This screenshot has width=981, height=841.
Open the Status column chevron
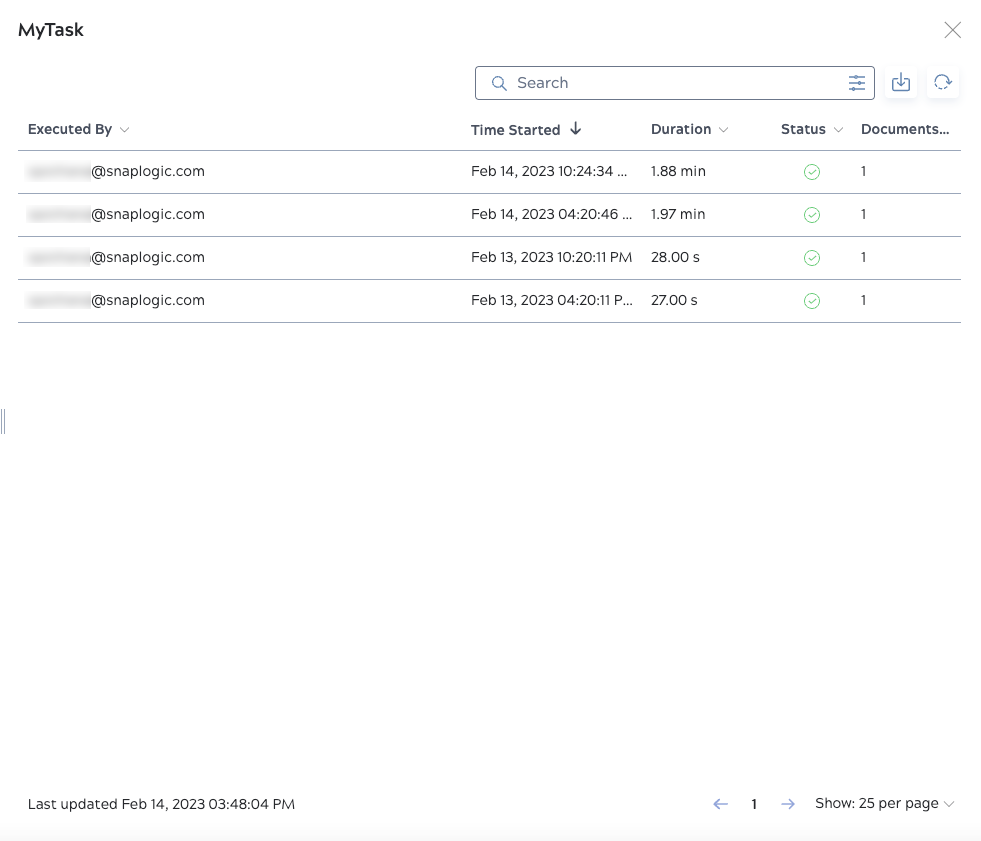tap(838, 130)
